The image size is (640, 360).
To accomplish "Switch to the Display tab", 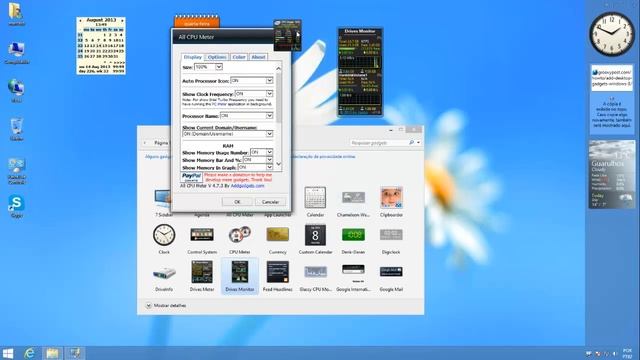I will 193,57.
